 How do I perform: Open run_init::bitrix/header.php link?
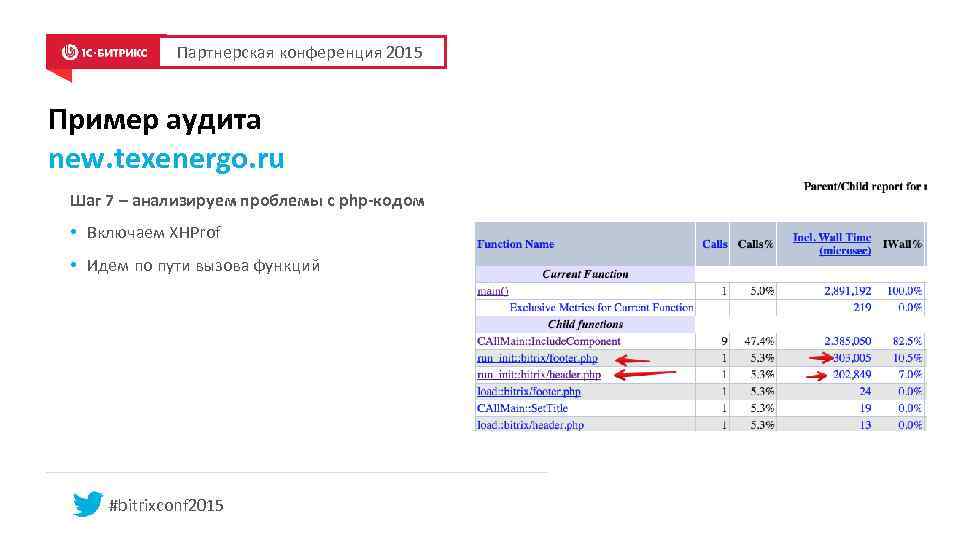[539, 375]
